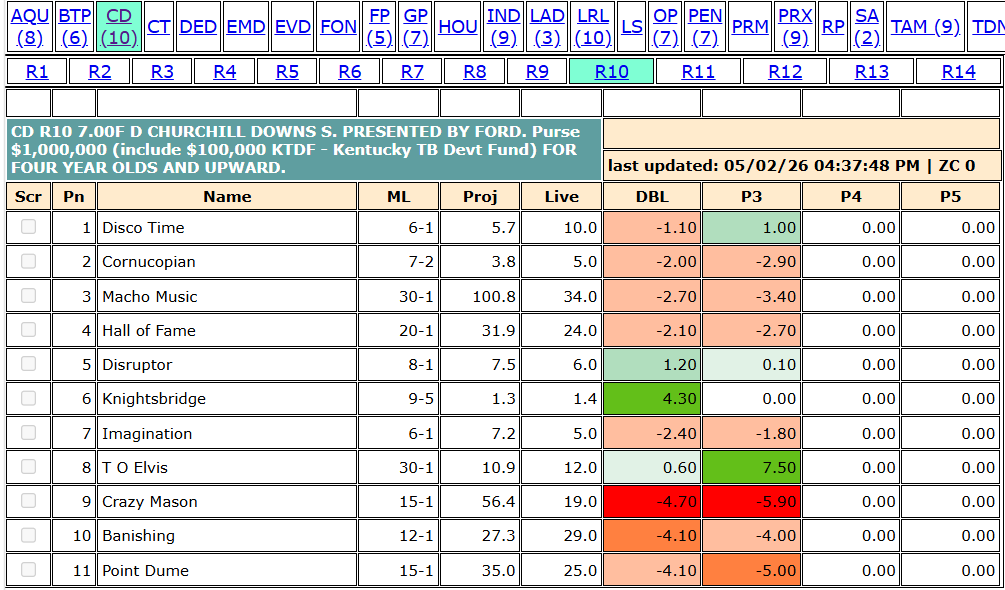The width and height of the screenshot is (1005, 590).
Task: Open the LS track link
Action: coord(631,26)
